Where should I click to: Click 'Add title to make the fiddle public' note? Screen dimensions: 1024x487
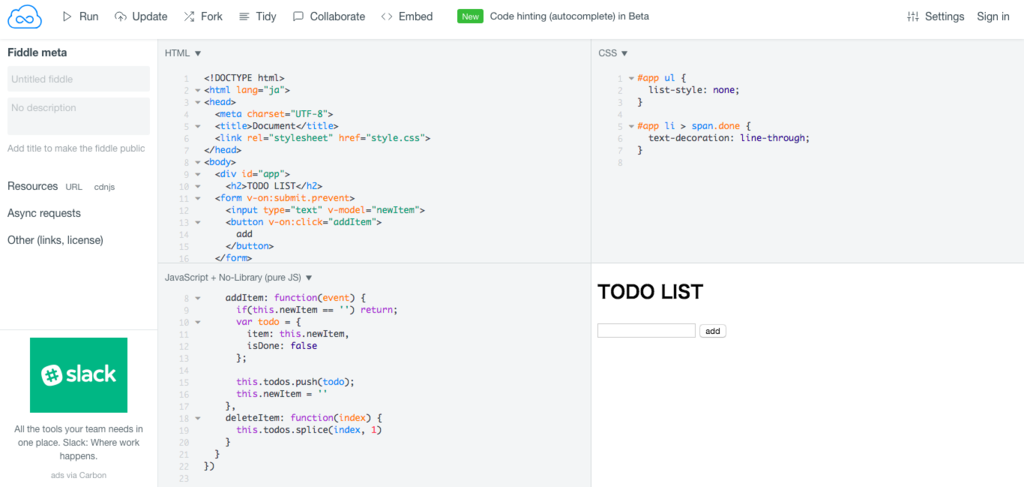coord(76,148)
